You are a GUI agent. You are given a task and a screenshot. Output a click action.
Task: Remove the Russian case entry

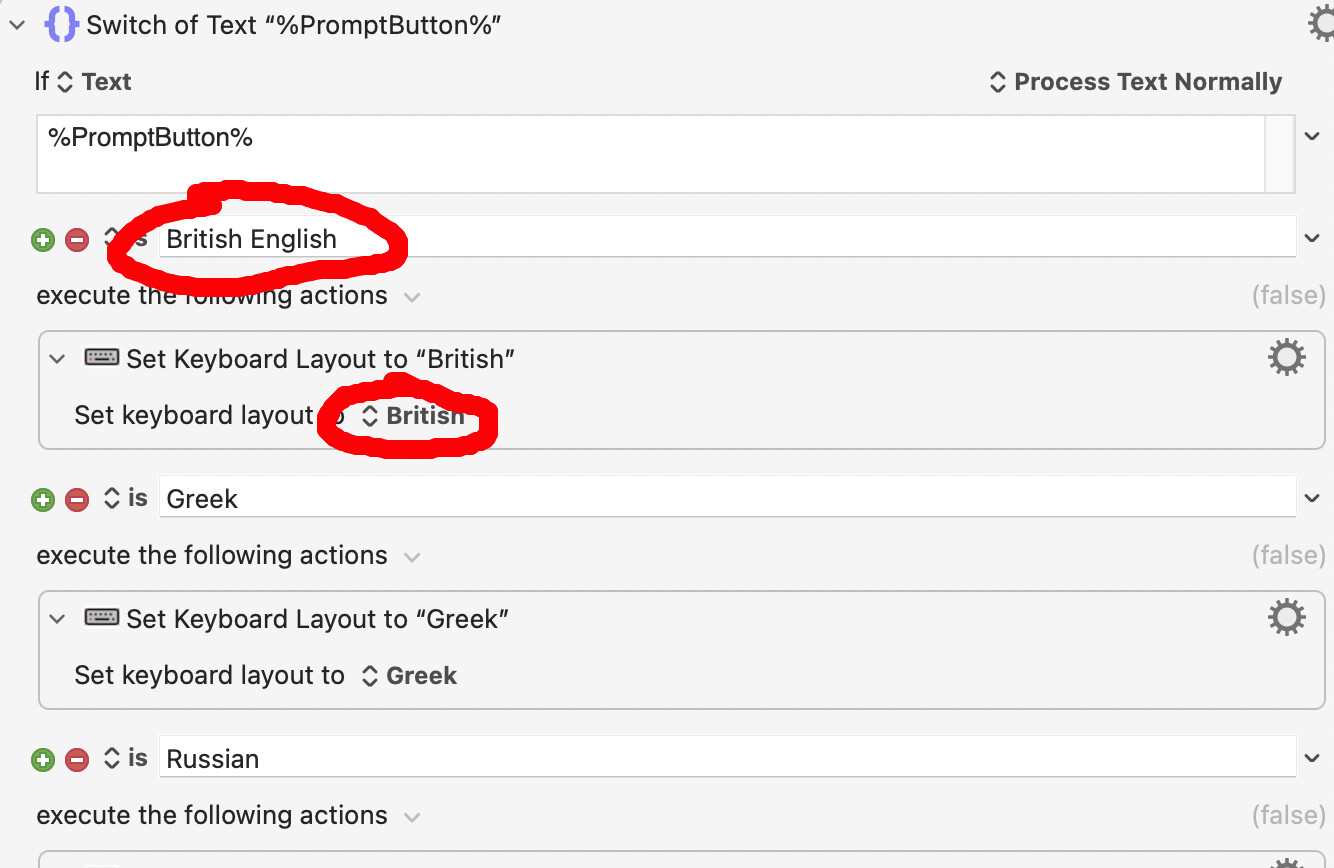point(77,760)
